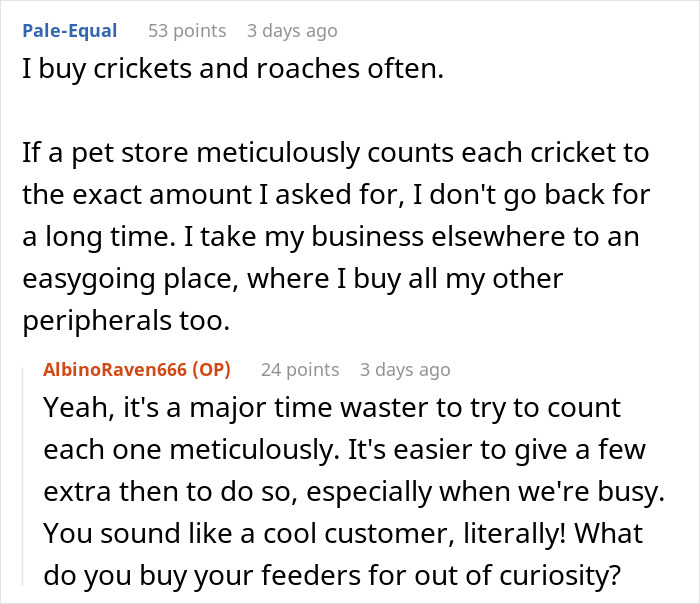This screenshot has width=700, height=604.
Task: Click the 24 points score
Action: click(x=299, y=370)
